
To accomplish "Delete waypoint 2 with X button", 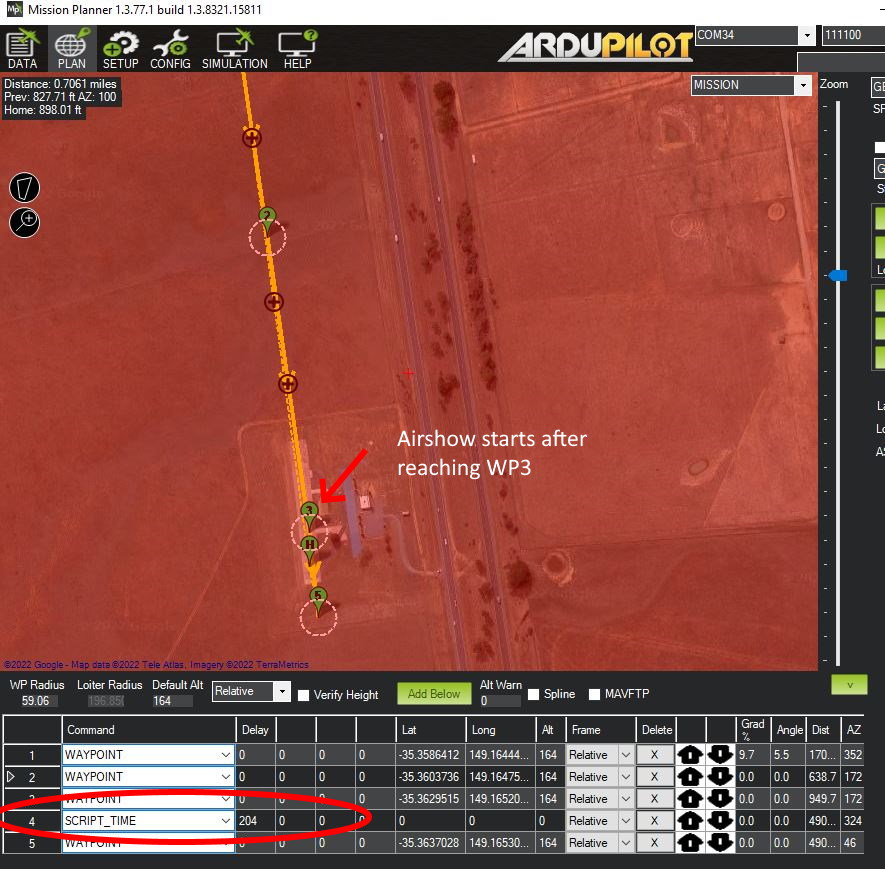I will click(656, 777).
